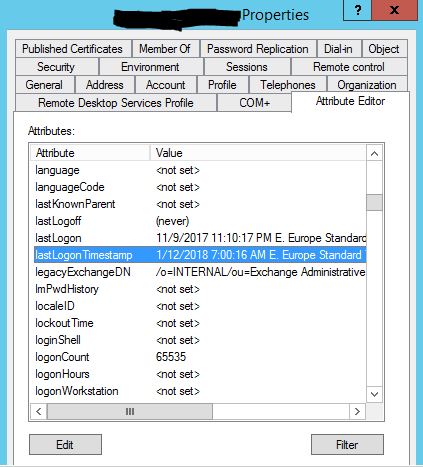Select the languageCode attribute row

pos(199,187)
